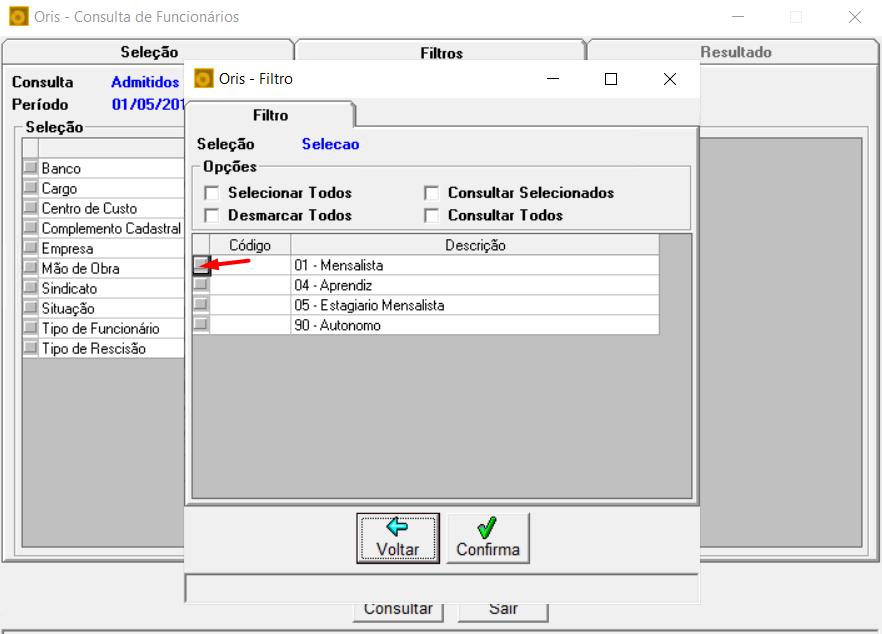The width and height of the screenshot is (882, 634).
Task: Close the Oris - Filtro dialog
Action: [669, 79]
